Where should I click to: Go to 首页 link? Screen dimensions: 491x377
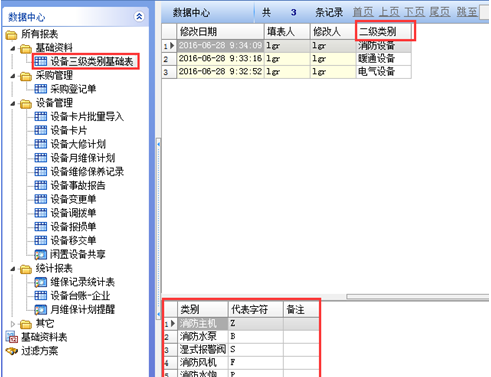(363, 12)
